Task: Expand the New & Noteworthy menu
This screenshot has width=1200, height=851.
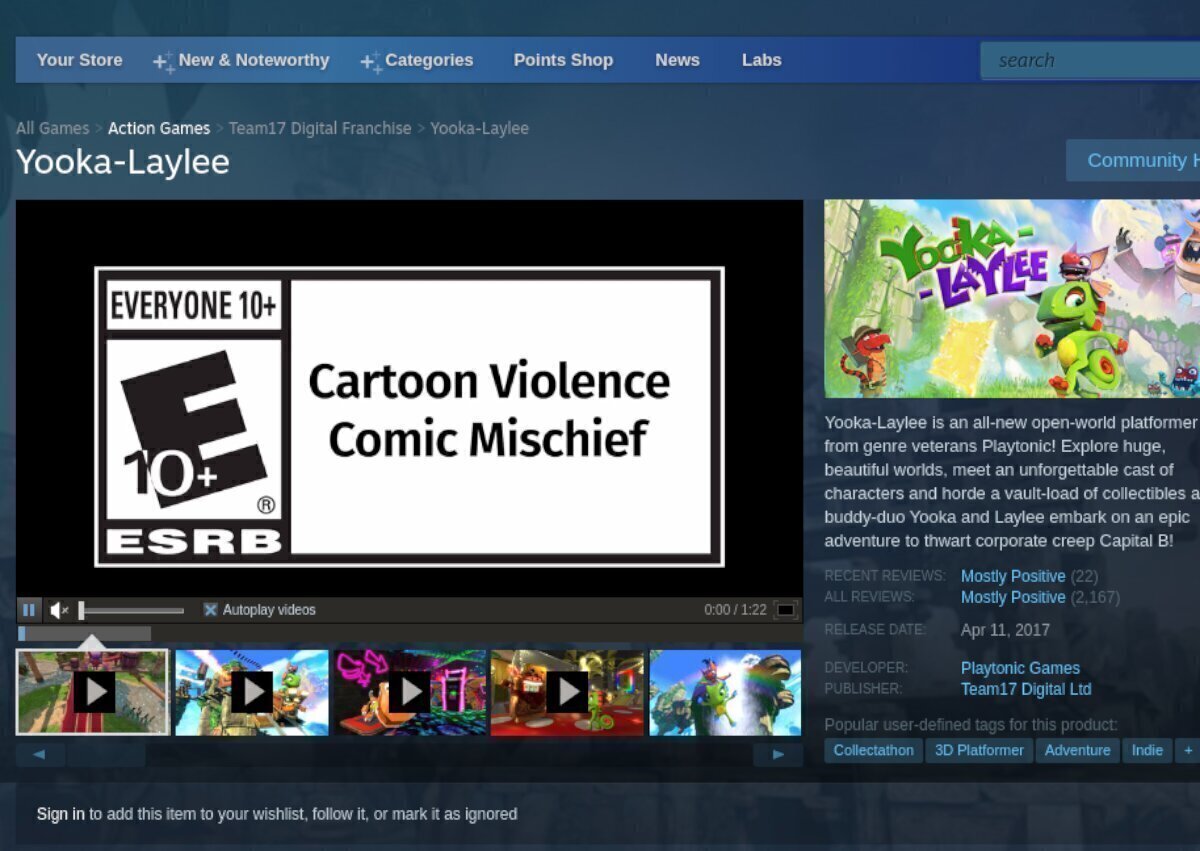Action: coord(242,60)
